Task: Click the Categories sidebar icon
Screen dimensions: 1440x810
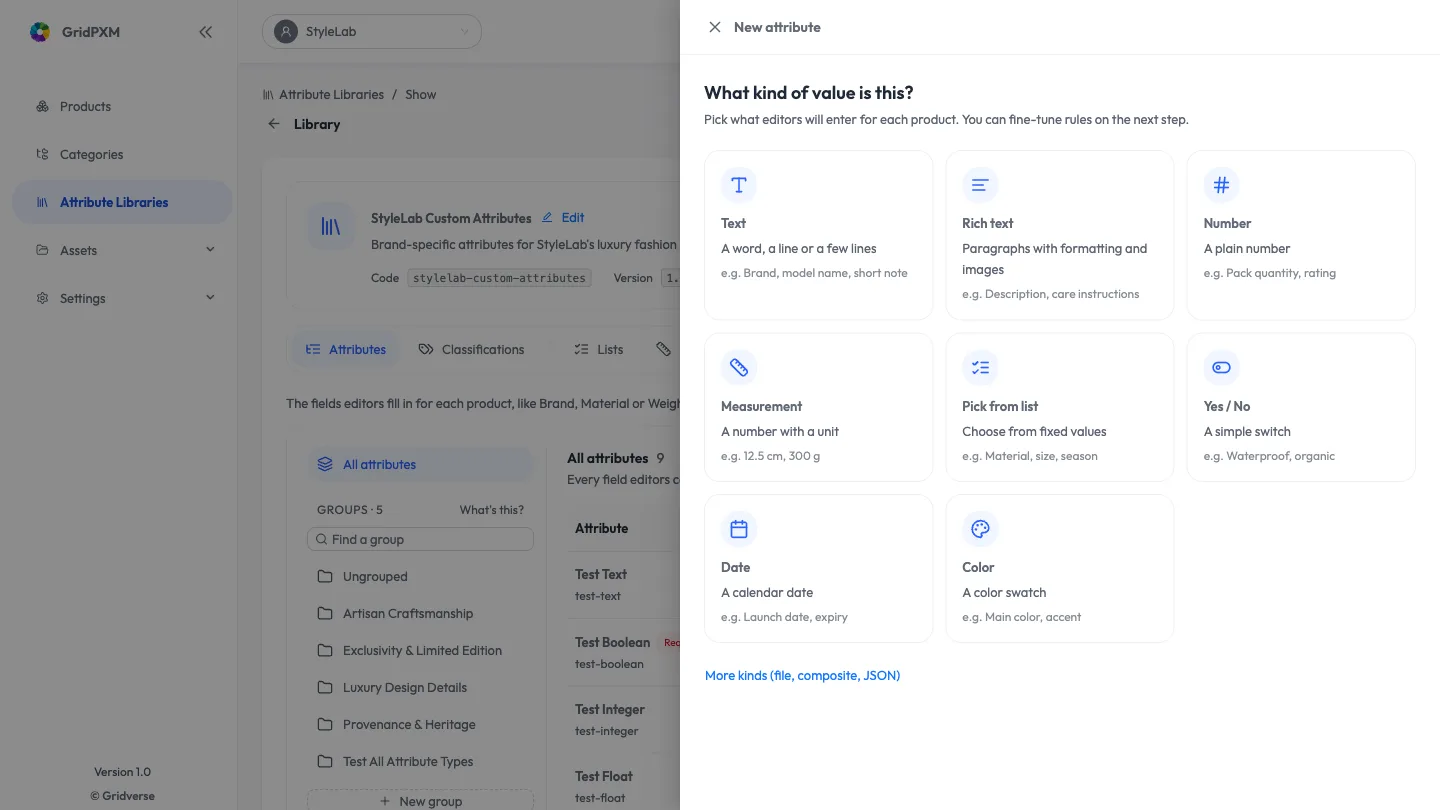Action: tap(42, 154)
